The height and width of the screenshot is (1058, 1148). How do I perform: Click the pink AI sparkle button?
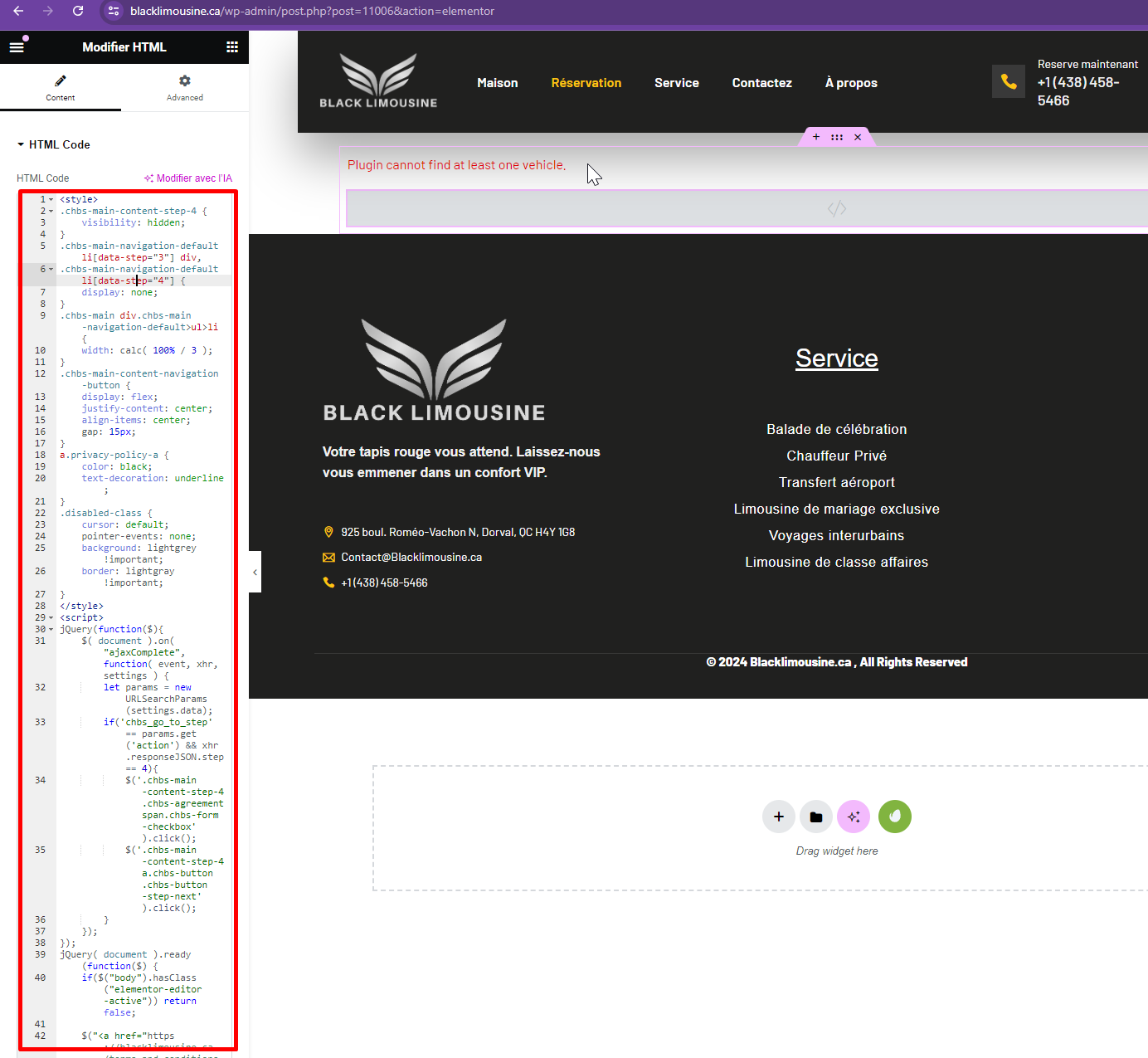(854, 817)
